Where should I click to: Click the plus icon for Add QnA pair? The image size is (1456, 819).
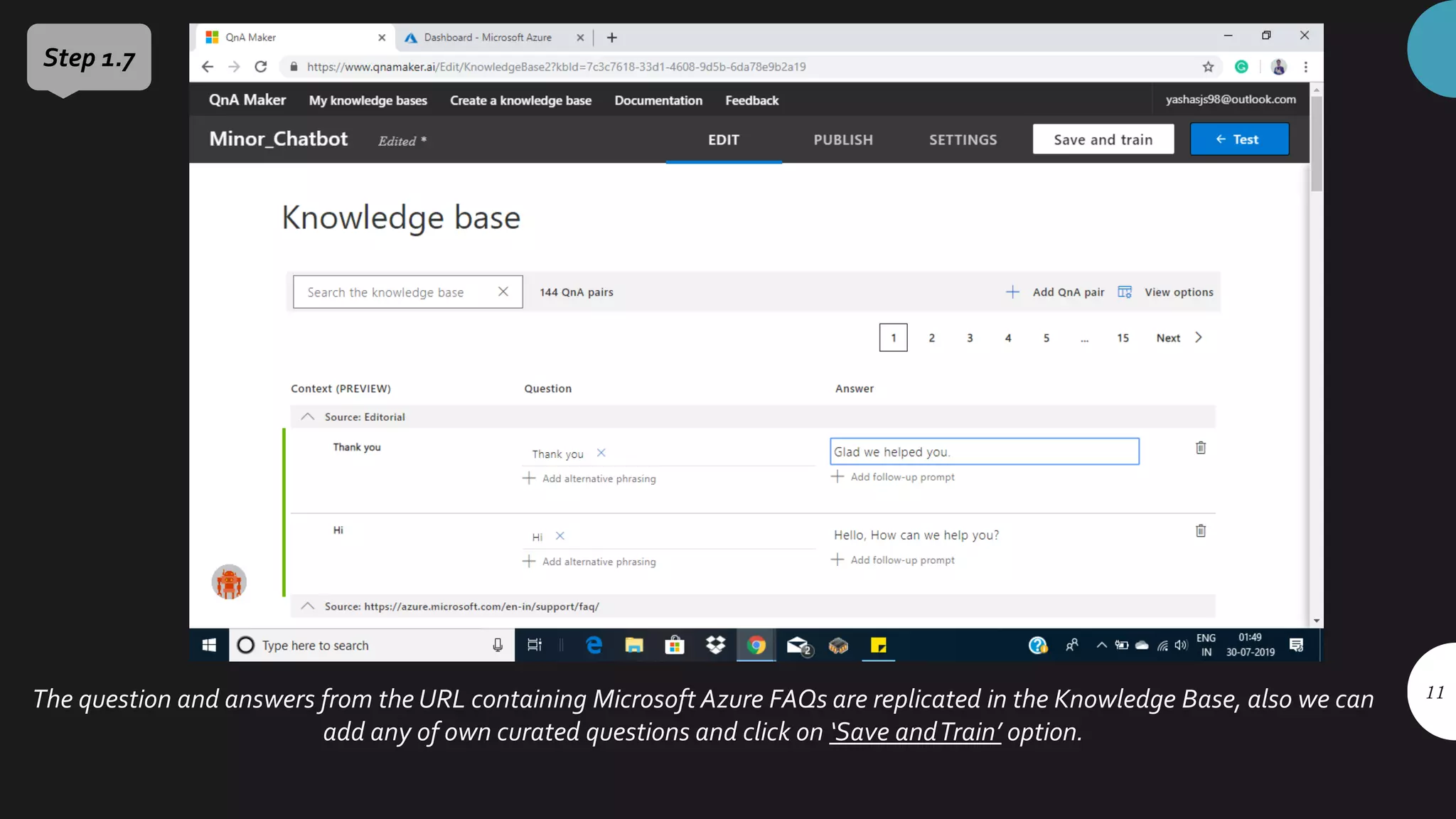pyautogui.click(x=1012, y=292)
